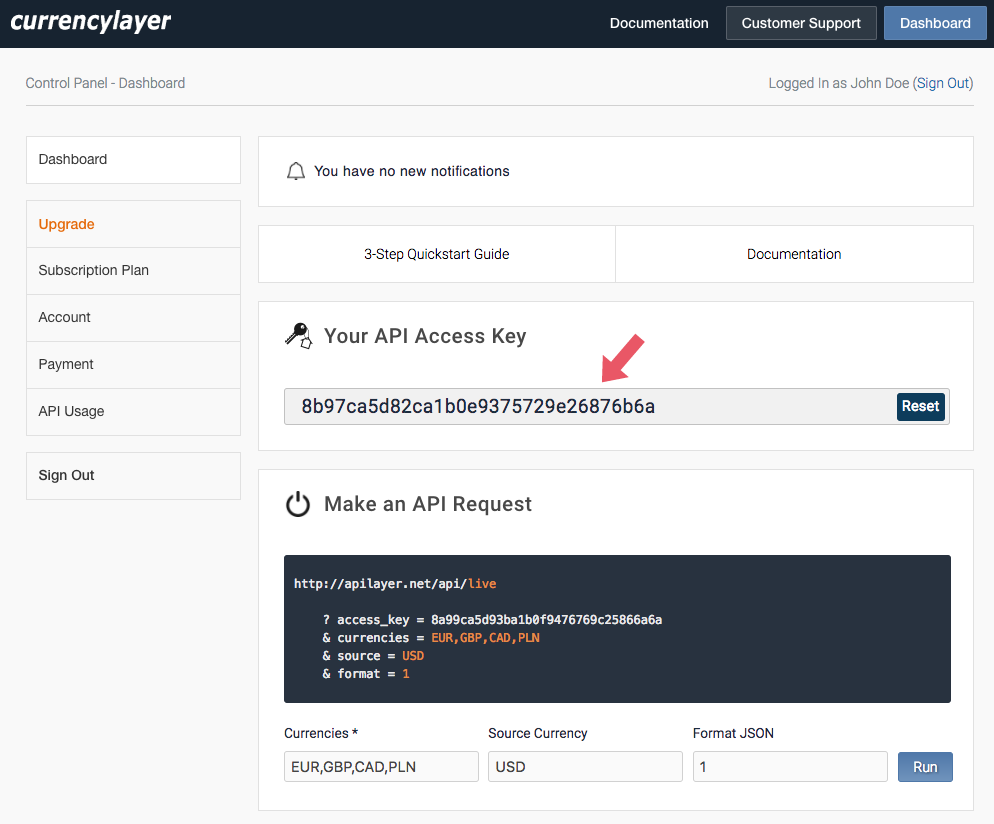The height and width of the screenshot is (824, 994).
Task: Click the source 'USD' value in code block
Action: click(x=413, y=656)
